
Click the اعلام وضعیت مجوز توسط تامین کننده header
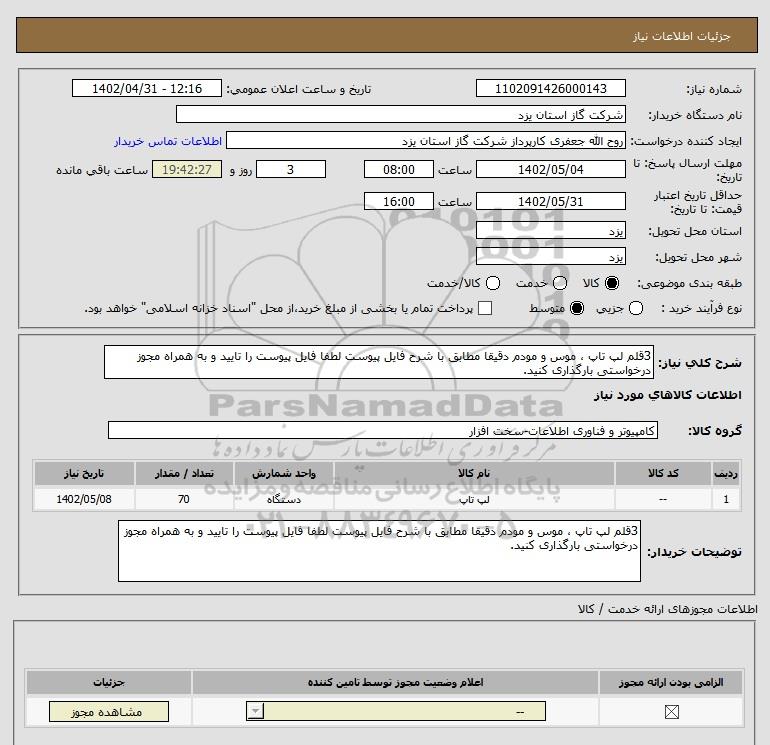coord(395,683)
